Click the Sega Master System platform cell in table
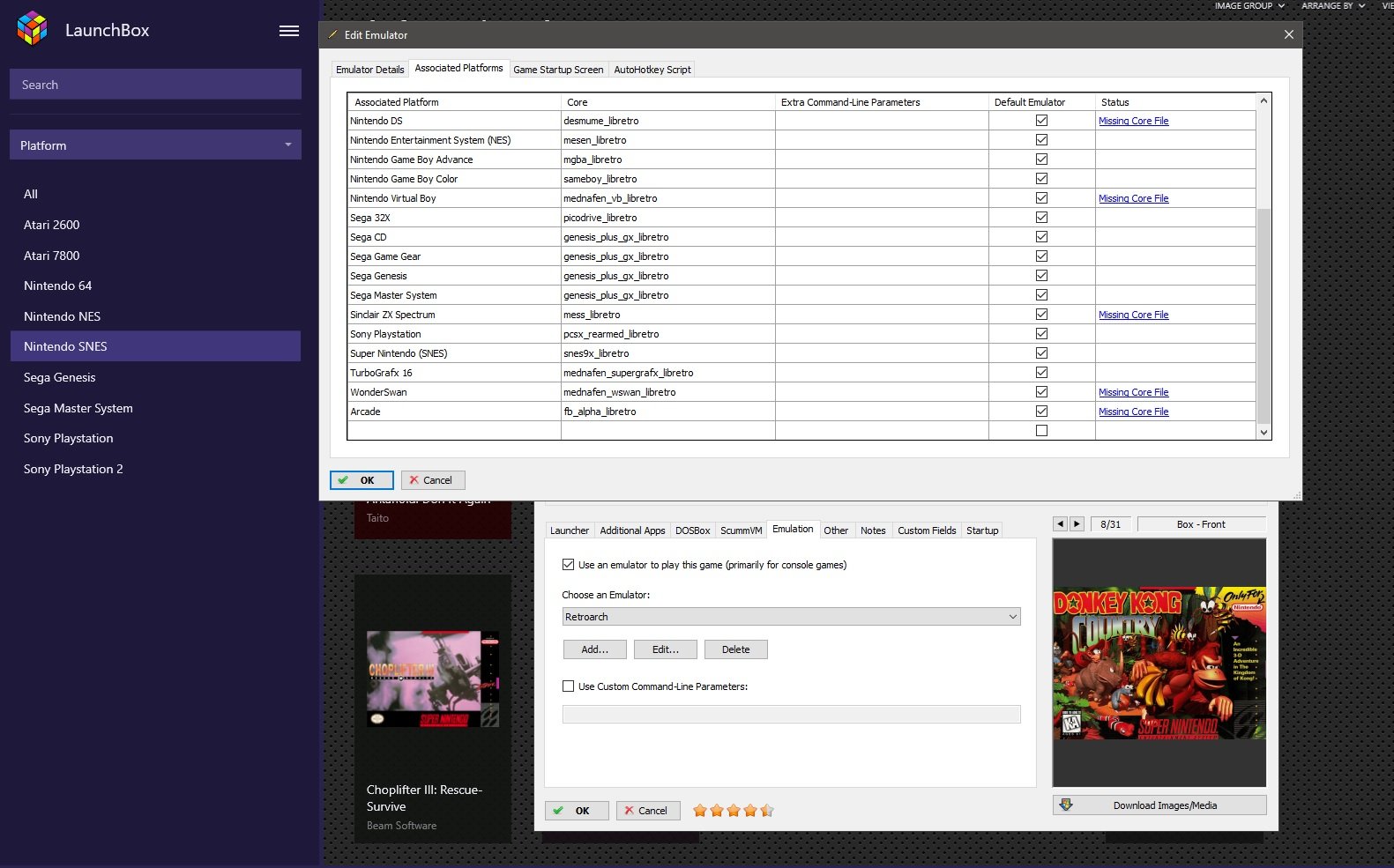Viewport: 1394px width, 868px height. [x=454, y=295]
